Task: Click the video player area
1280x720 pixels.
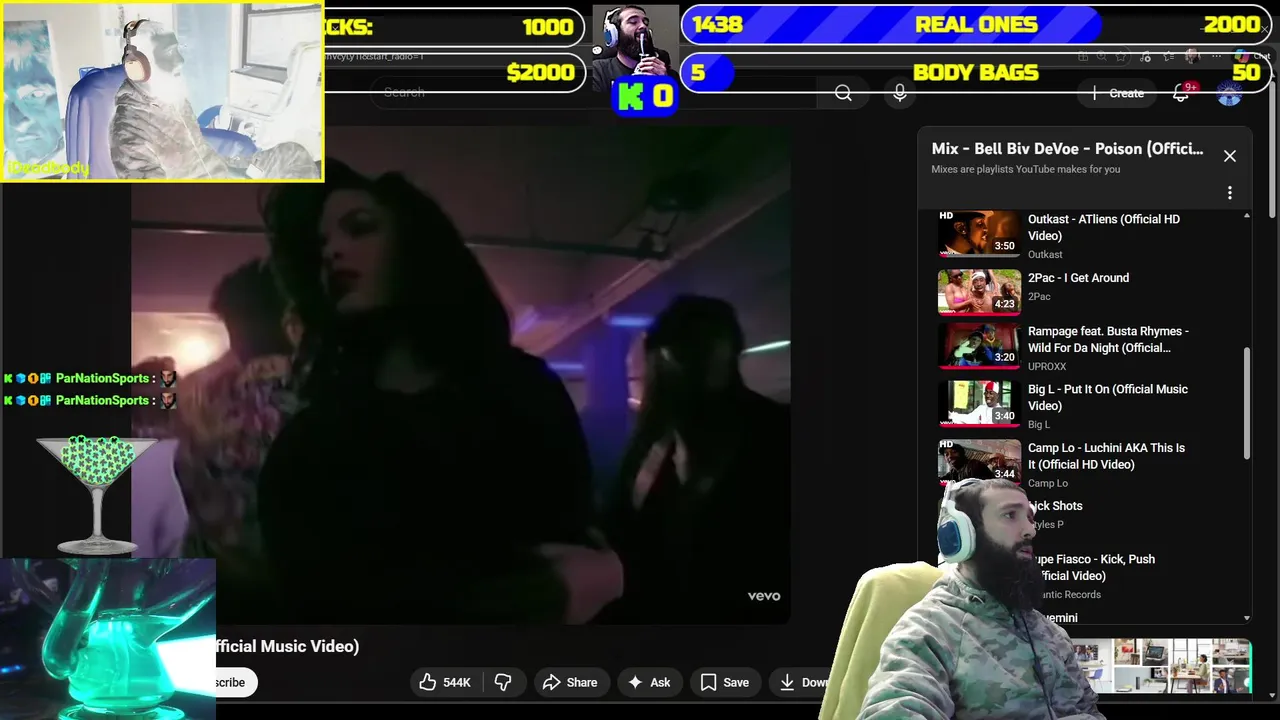Action: 461,375
